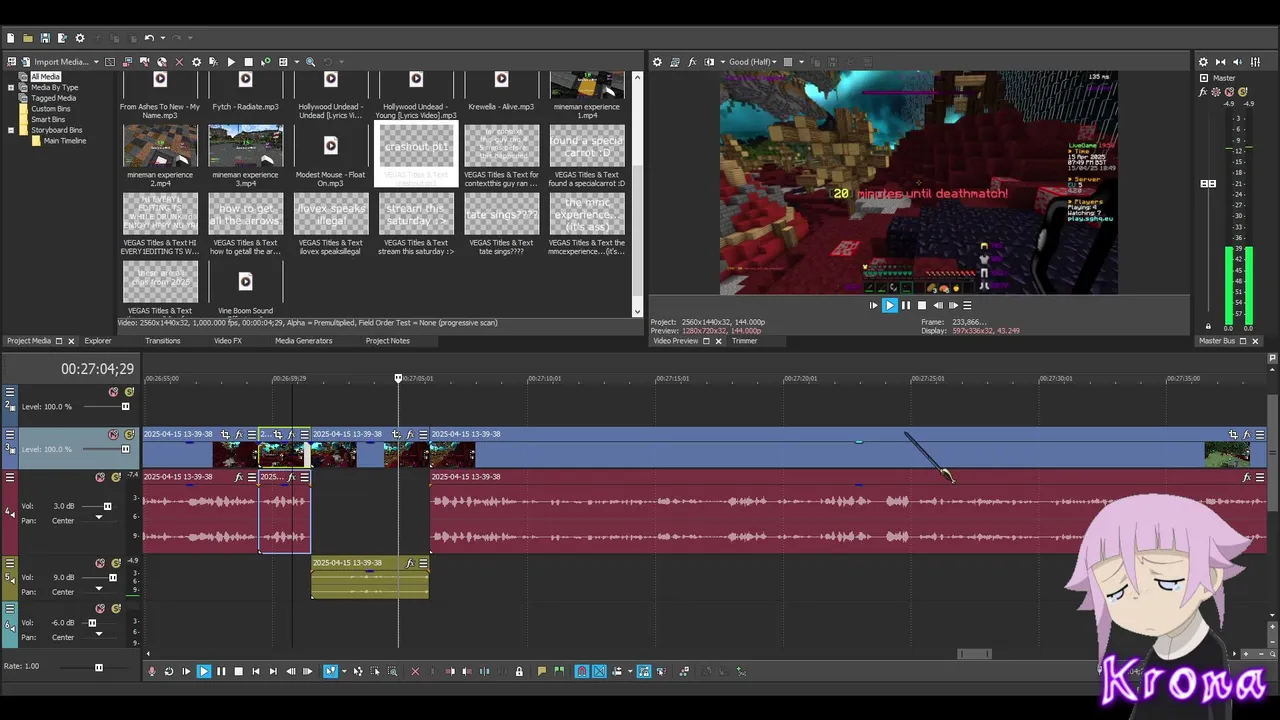Collapse the Storyboard Bins tree node
Image resolution: width=1280 pixels, height=720 pixels.
(11, 130)
